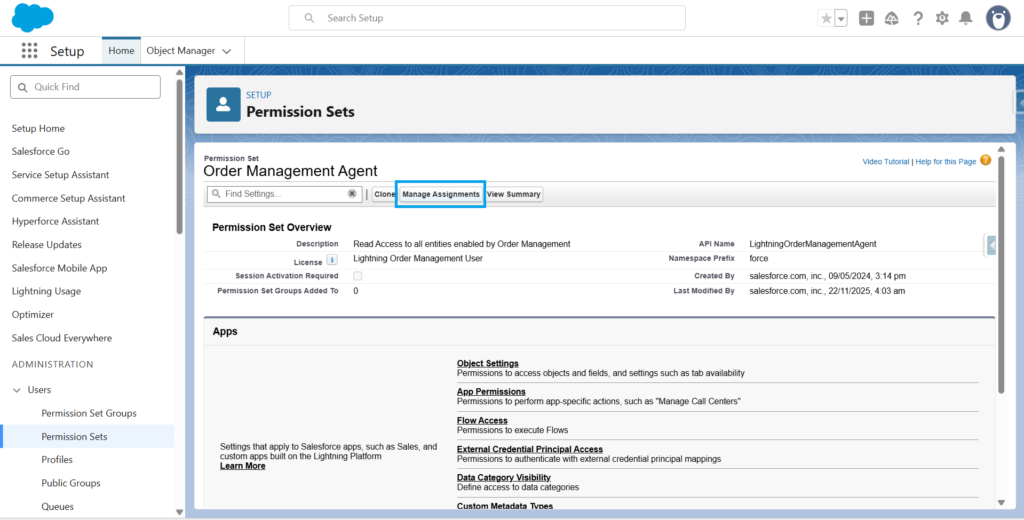Click the Salesforce cloud logo
This screenshot has width=1024, height=520.
click(33, 17)
